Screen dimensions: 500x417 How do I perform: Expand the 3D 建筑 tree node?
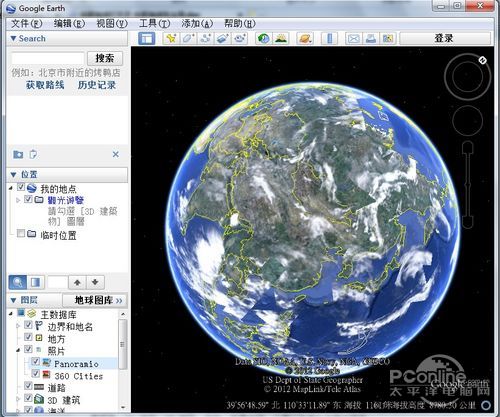(x=18, y=399)
